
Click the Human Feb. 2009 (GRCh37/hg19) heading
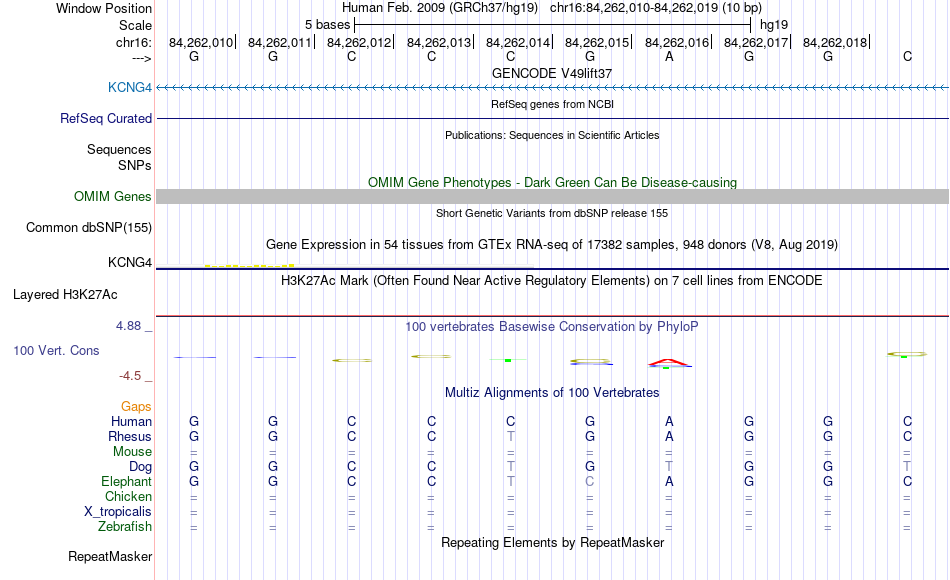[x=440, y=8]
